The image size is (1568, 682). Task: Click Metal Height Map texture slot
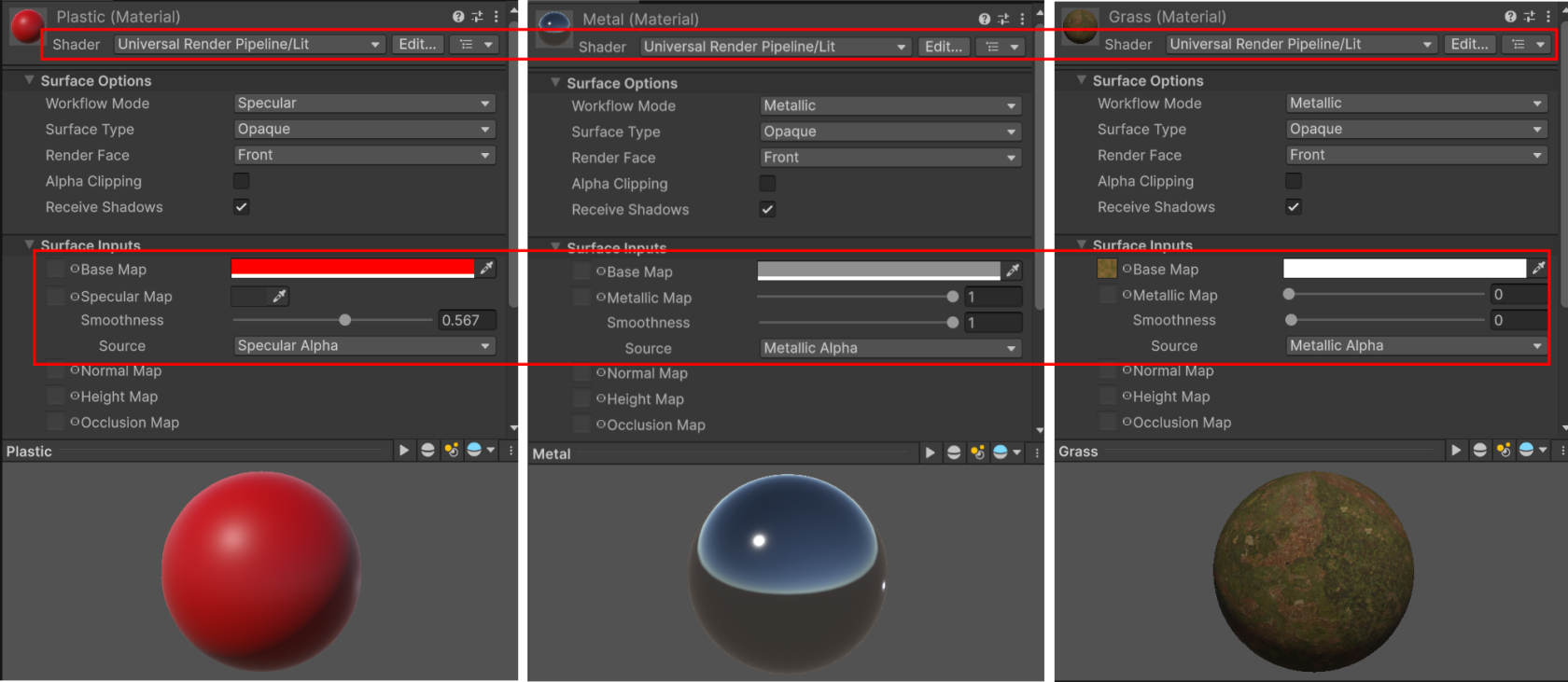pos(582,399)
